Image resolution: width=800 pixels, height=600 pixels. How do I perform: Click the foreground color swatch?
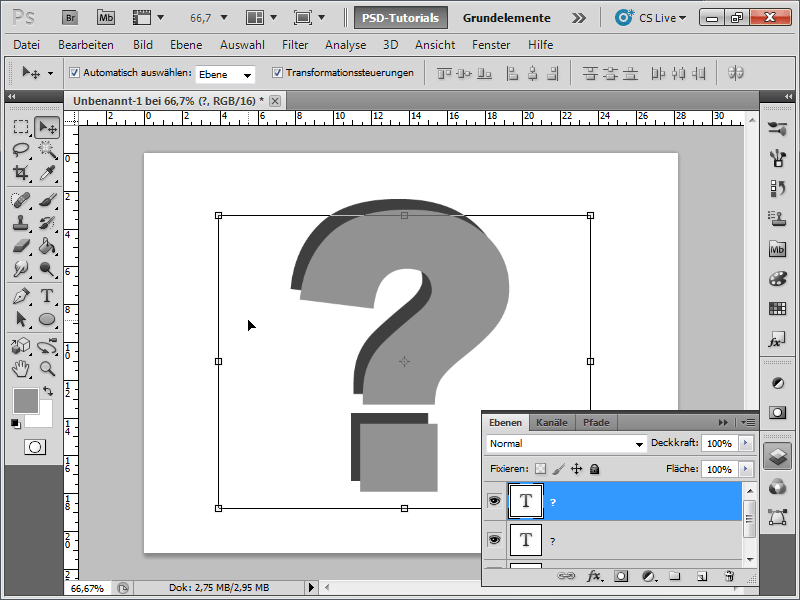pos(26,401)
